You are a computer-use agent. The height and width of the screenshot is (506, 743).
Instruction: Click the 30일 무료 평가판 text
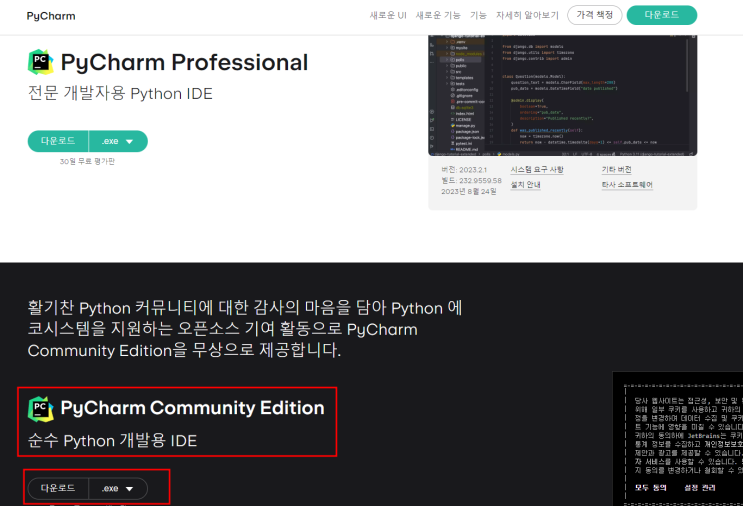click(87, 162)
